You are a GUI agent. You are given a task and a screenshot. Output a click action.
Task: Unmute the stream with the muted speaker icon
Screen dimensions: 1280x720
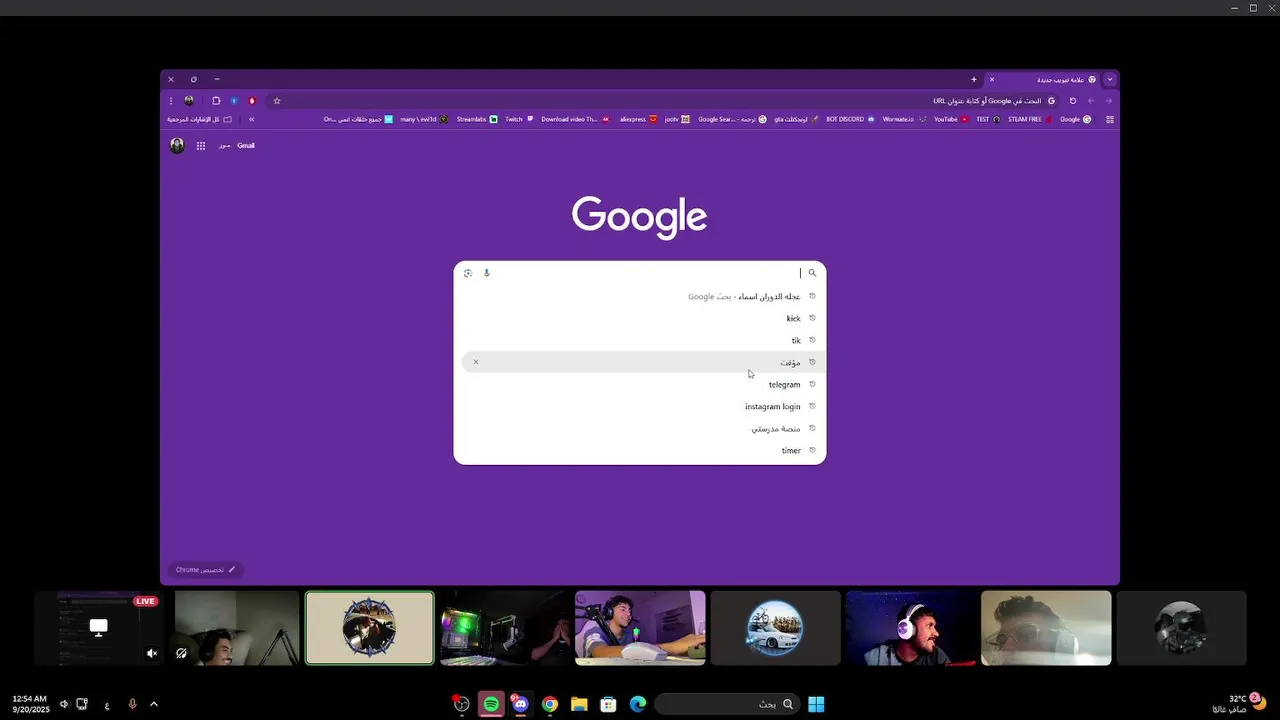152,653
